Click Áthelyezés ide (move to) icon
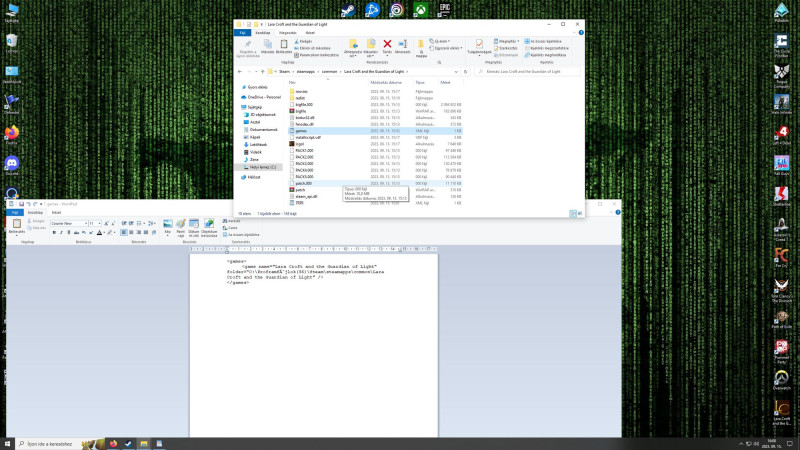Viewport: 800px width, 450px height. tap(353, 44)
